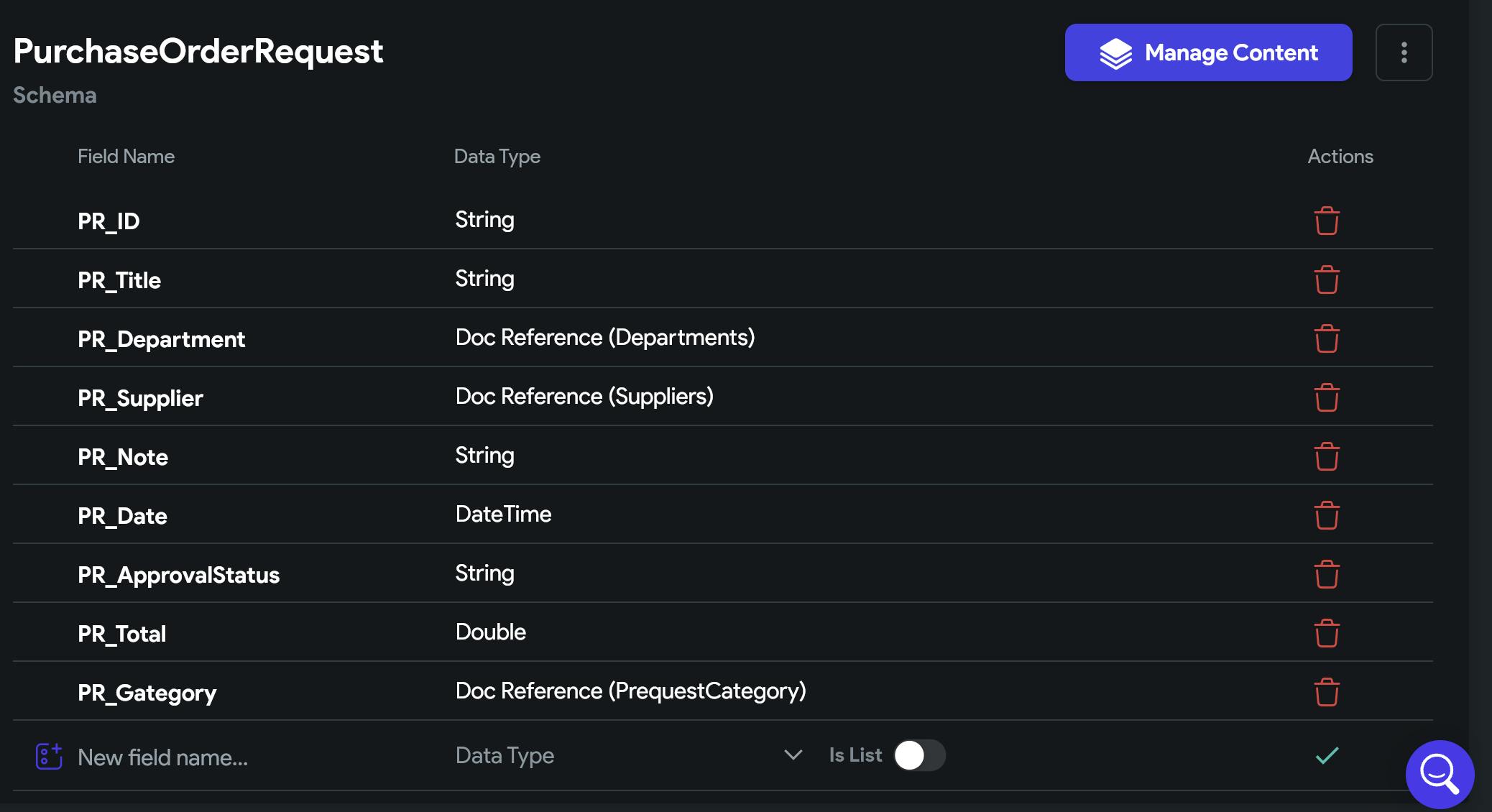Remove the PR_ApprovalStatus field
The width and height of the screenshot is (1492, 812).
point(1327,575)
